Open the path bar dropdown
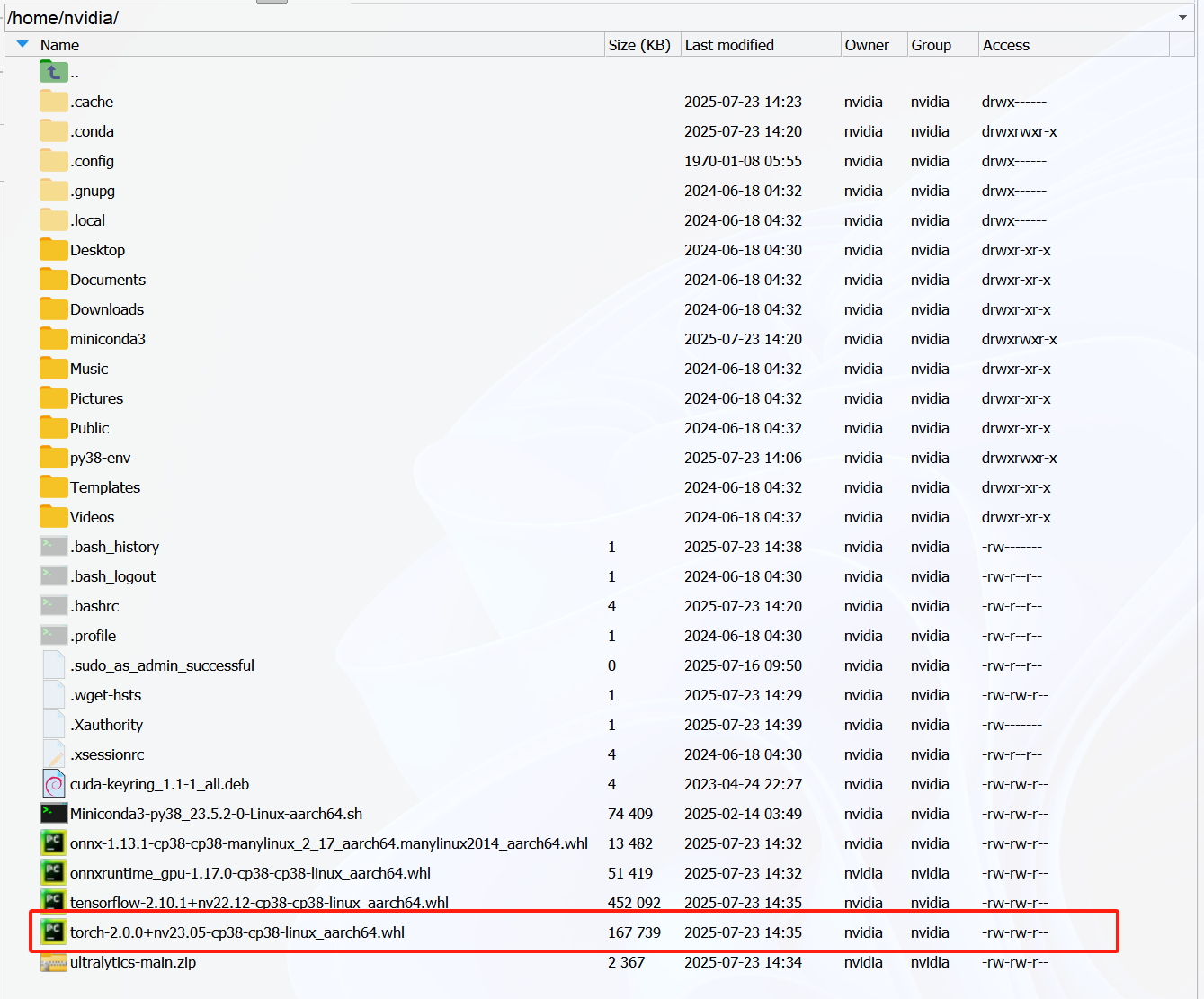 1182,17
